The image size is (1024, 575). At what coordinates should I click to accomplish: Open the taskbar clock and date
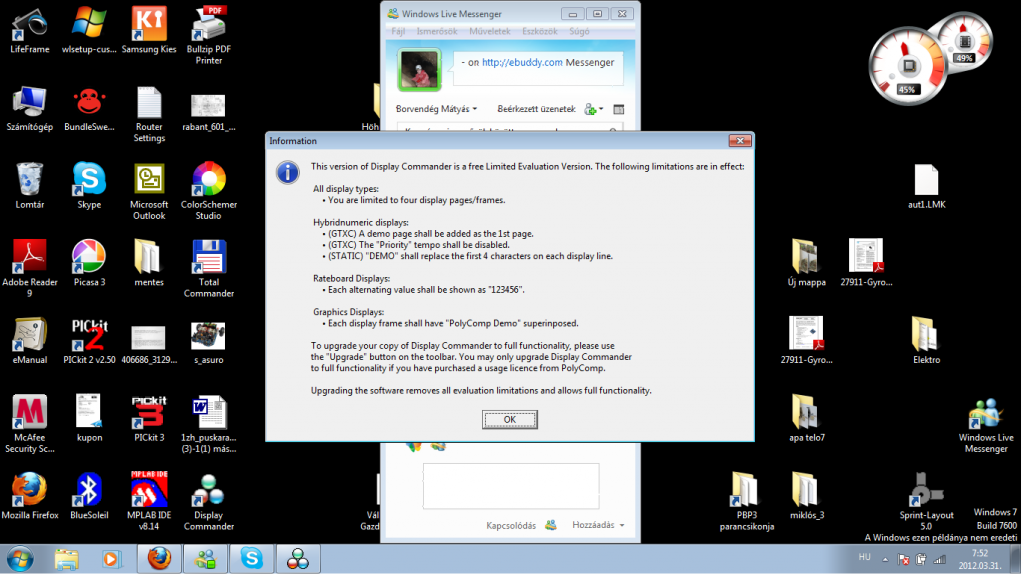979,559
